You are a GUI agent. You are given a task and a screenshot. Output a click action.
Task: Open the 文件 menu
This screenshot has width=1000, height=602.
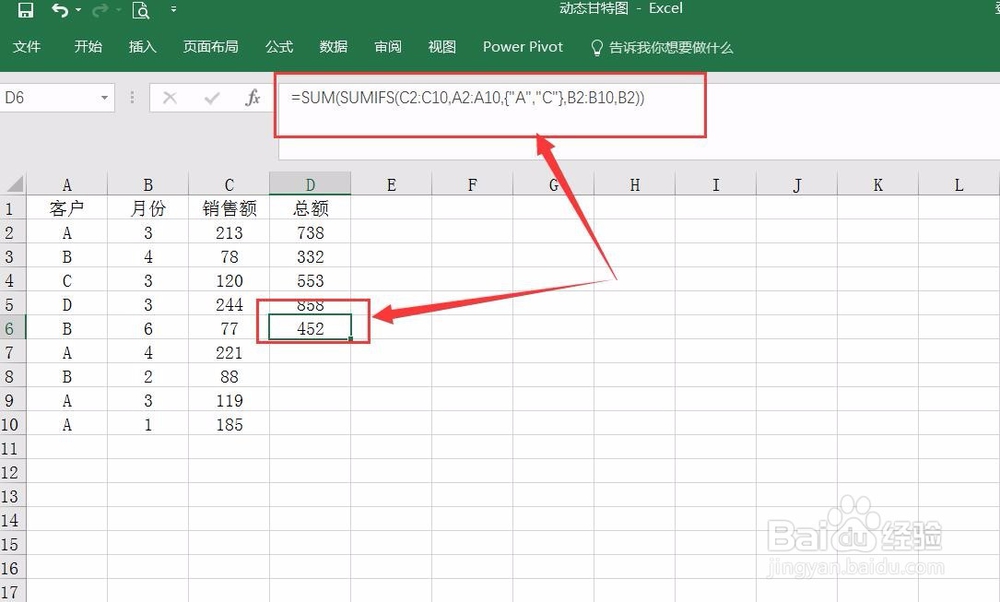[27, 46]
